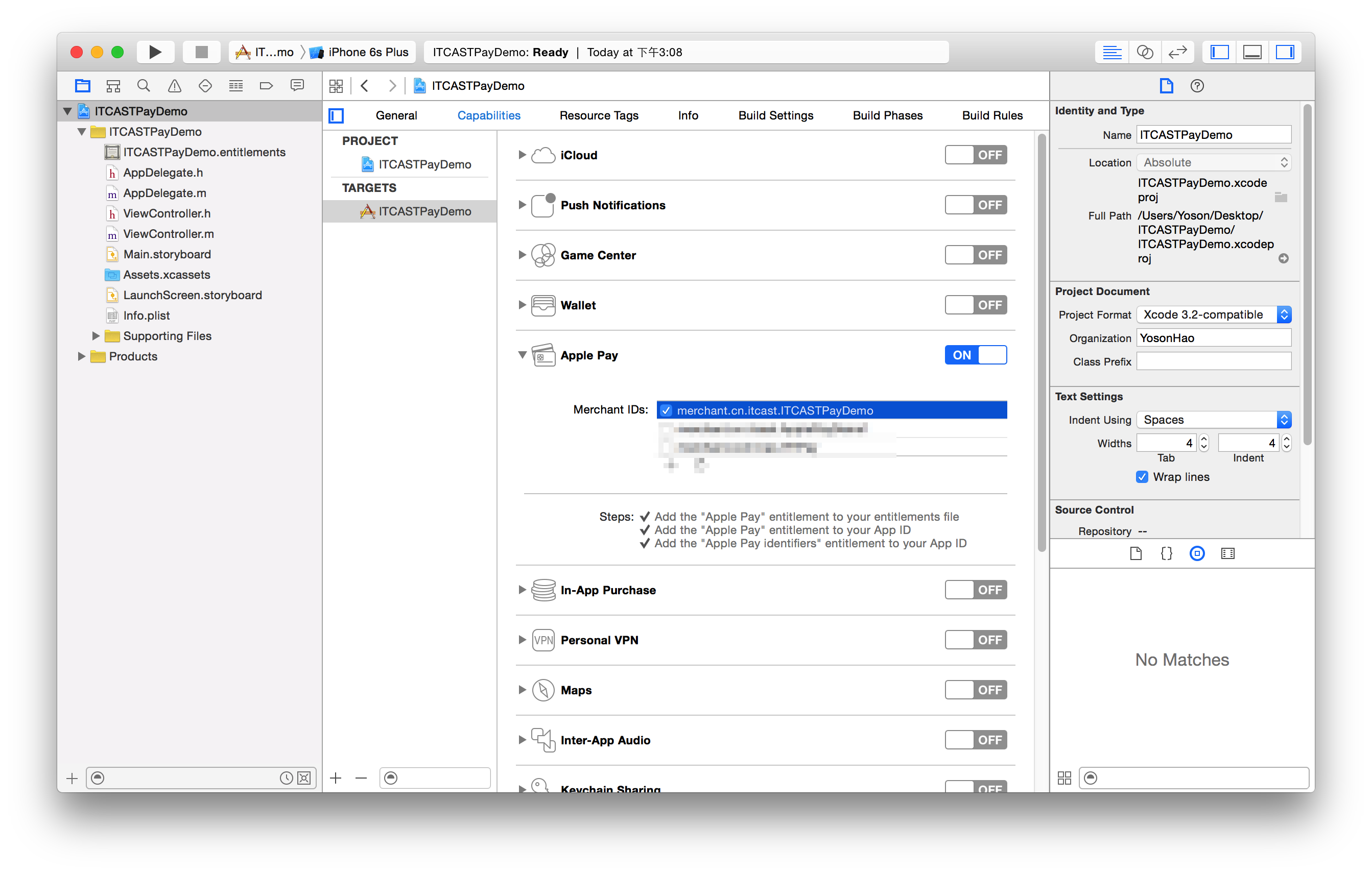
Task: Run the project with the Play button
Action: (x=155, y=52)
